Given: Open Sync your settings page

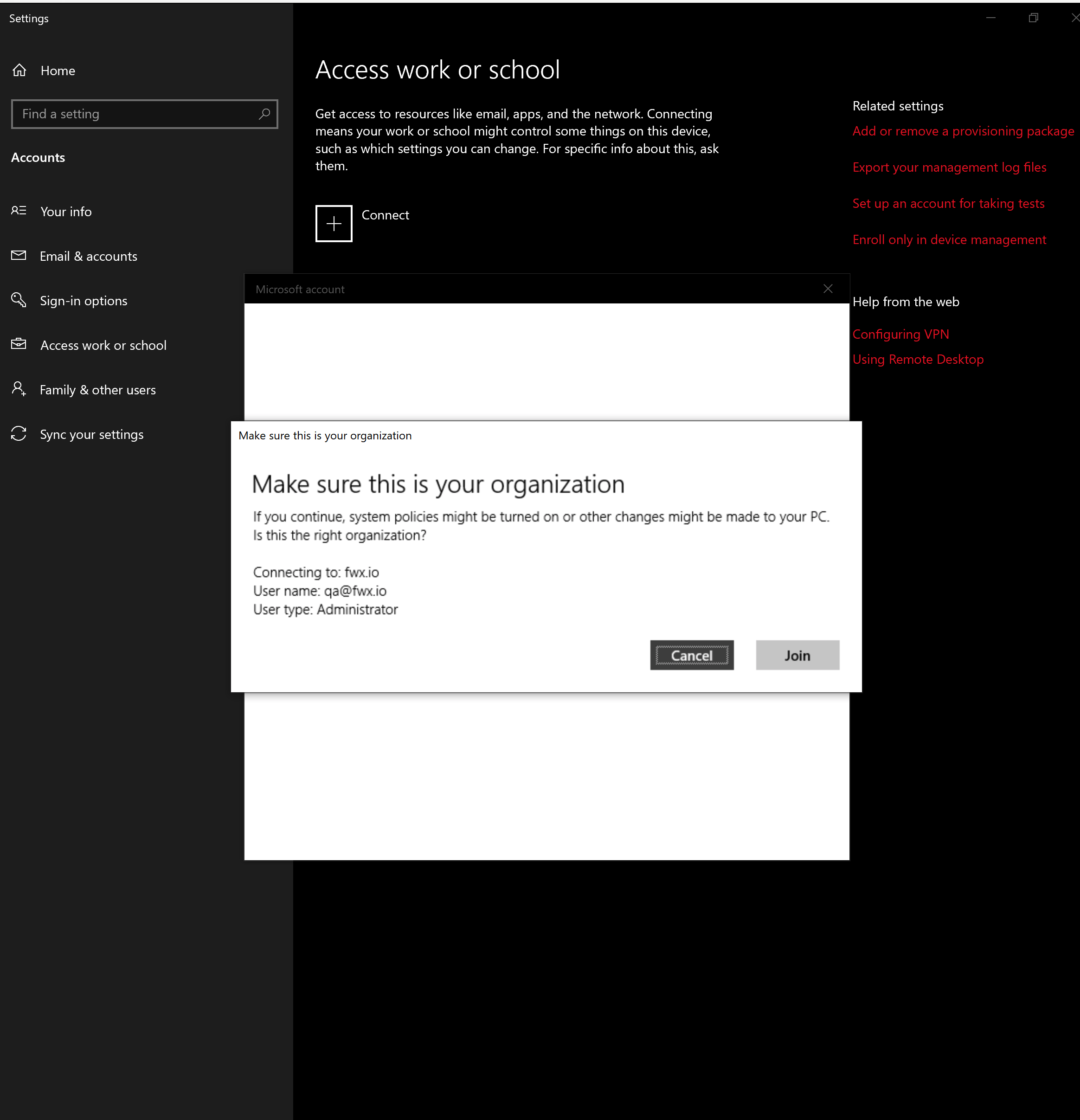Looking at the screenshot, I should tap(91, 434).
